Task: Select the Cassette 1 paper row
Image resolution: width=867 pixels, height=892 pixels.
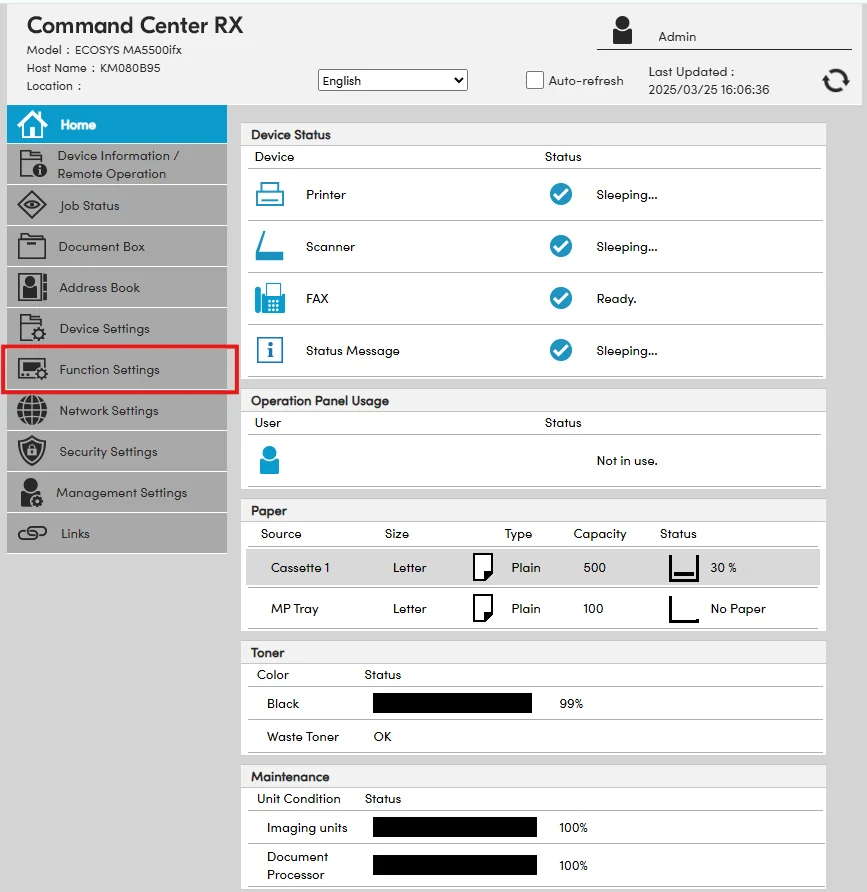Action: click(532, 568)
